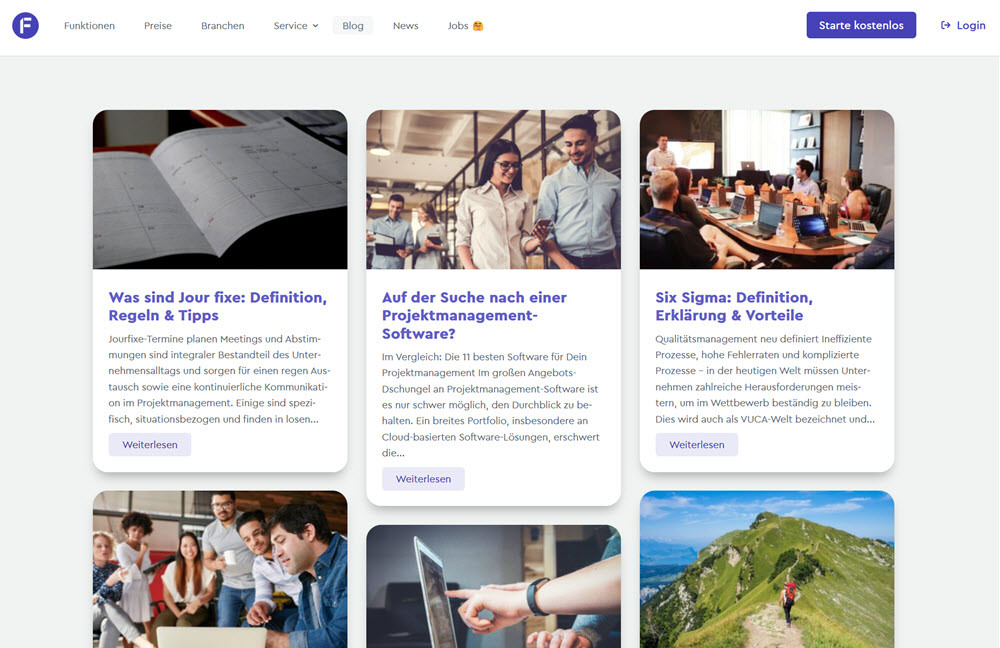Image resolution: width=1000 pixels, height=648 pixels.
Task: Click the factro logo icon
Action: point(24,24)
